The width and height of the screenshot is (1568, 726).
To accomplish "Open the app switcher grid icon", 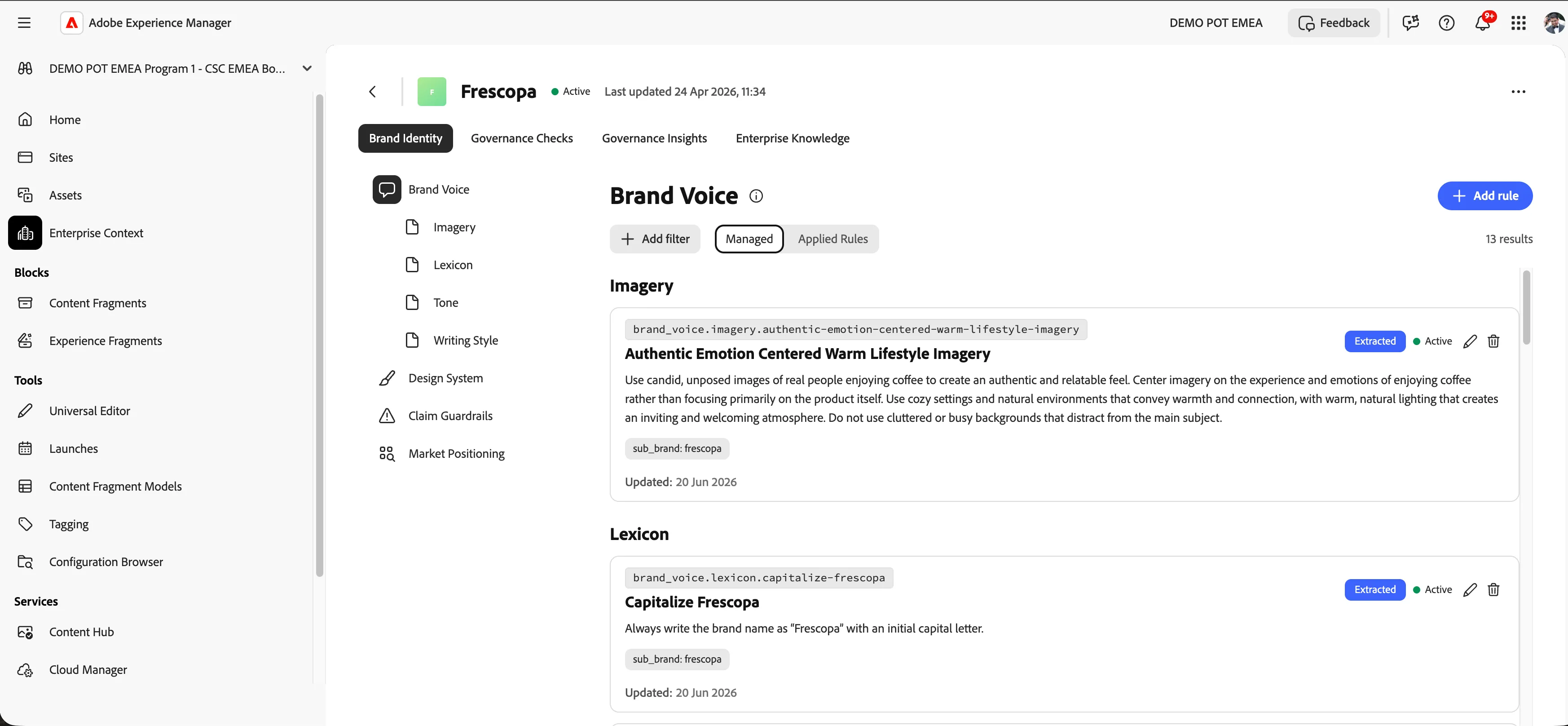I will pyautogui.click(x=1519, y=22).
